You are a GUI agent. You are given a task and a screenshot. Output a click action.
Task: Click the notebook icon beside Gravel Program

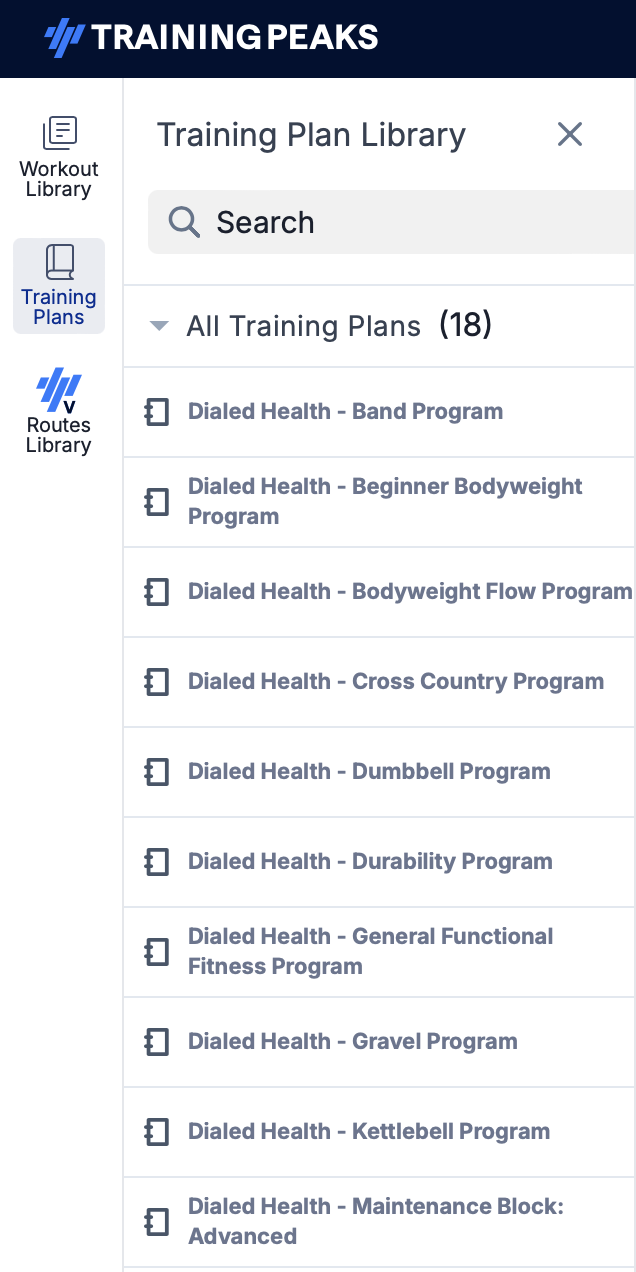click(x=157, y=1042)
